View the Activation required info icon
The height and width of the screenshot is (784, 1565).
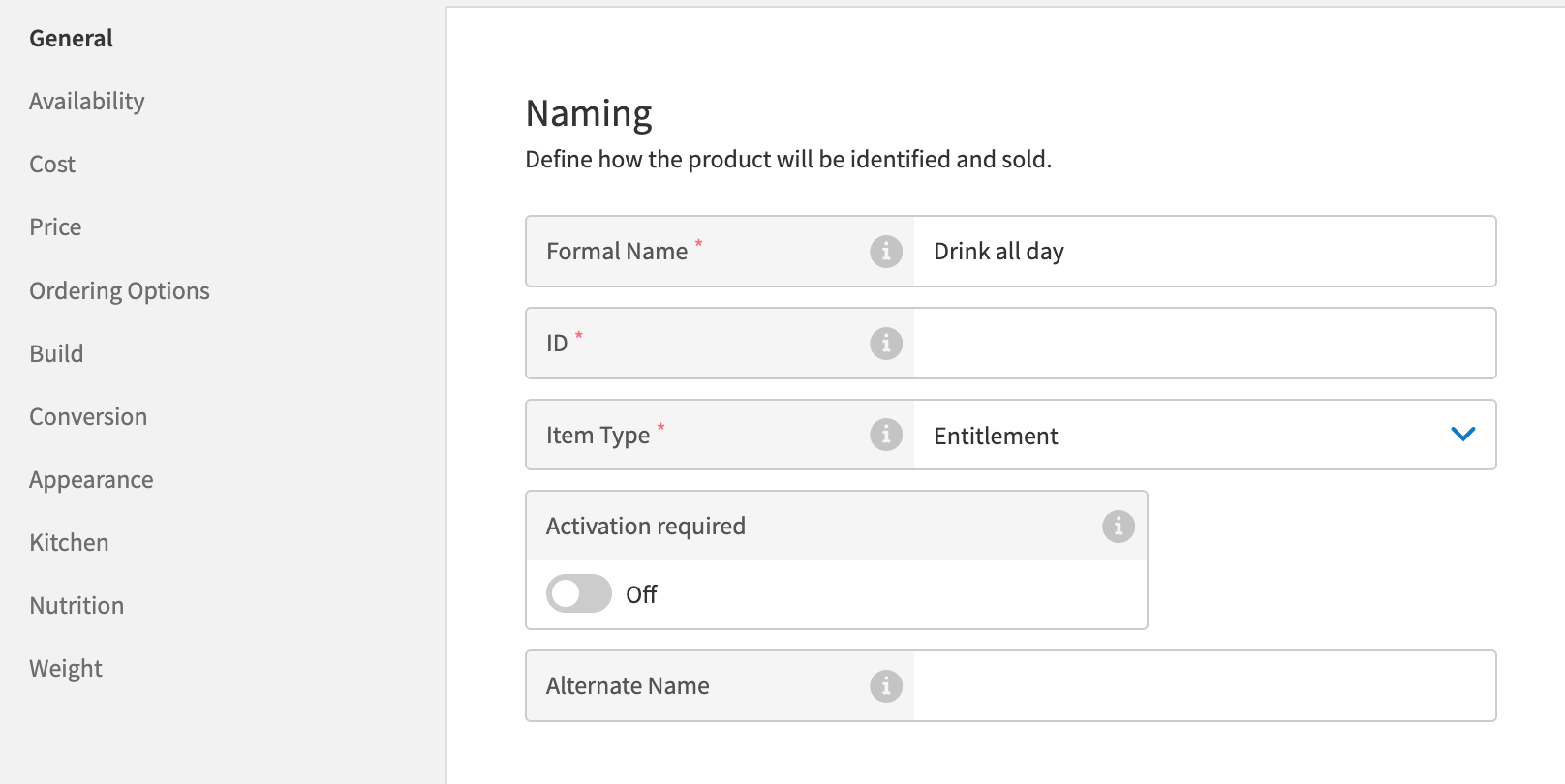[1118, 527]
